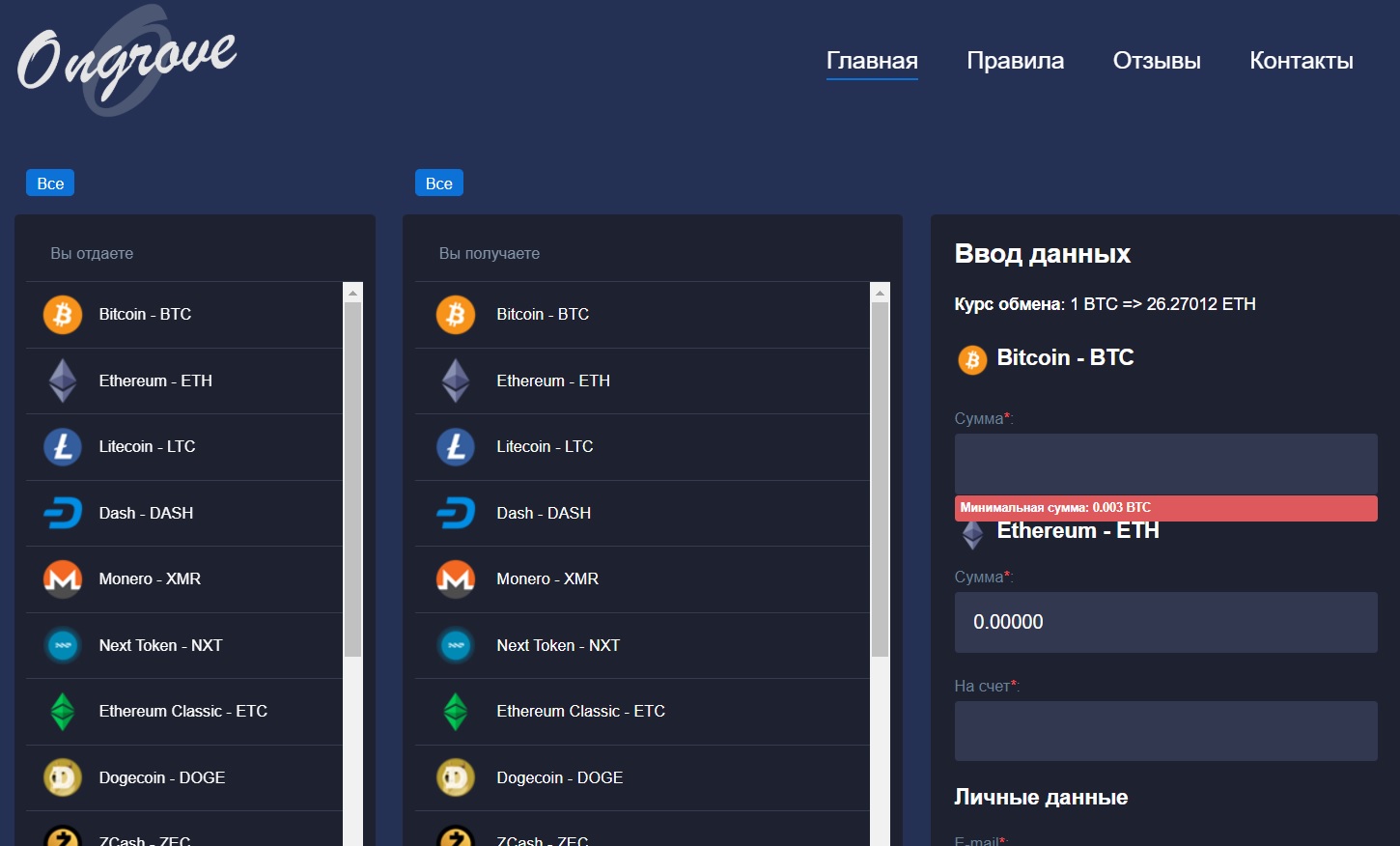Select 'Dogecoin - DOGE' label in 'Вы отдаете'
This screenshot has height=846, width=1400.
162,777
